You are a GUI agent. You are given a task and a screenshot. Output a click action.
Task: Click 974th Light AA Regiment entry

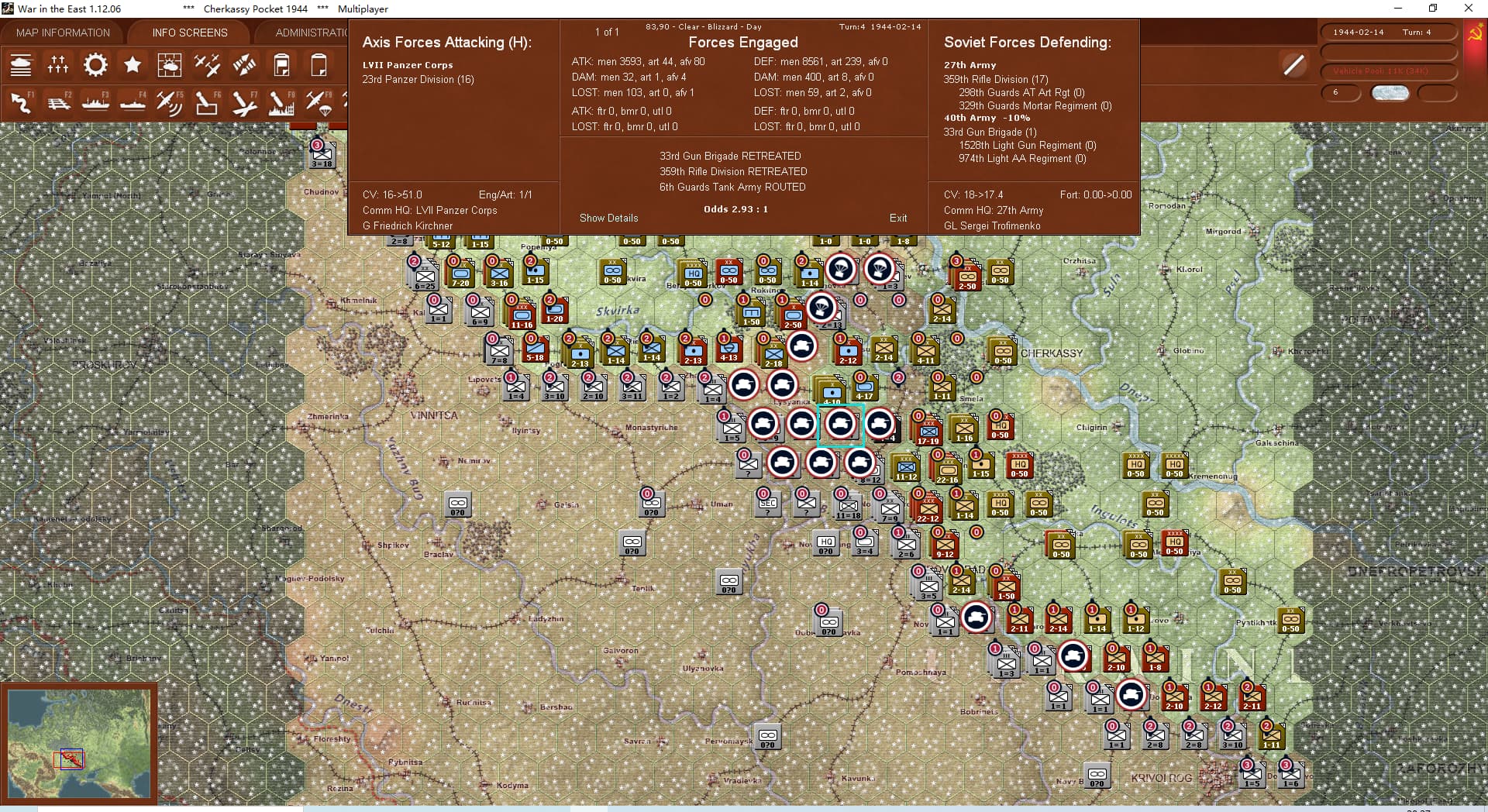click(x=1022, y=158)
